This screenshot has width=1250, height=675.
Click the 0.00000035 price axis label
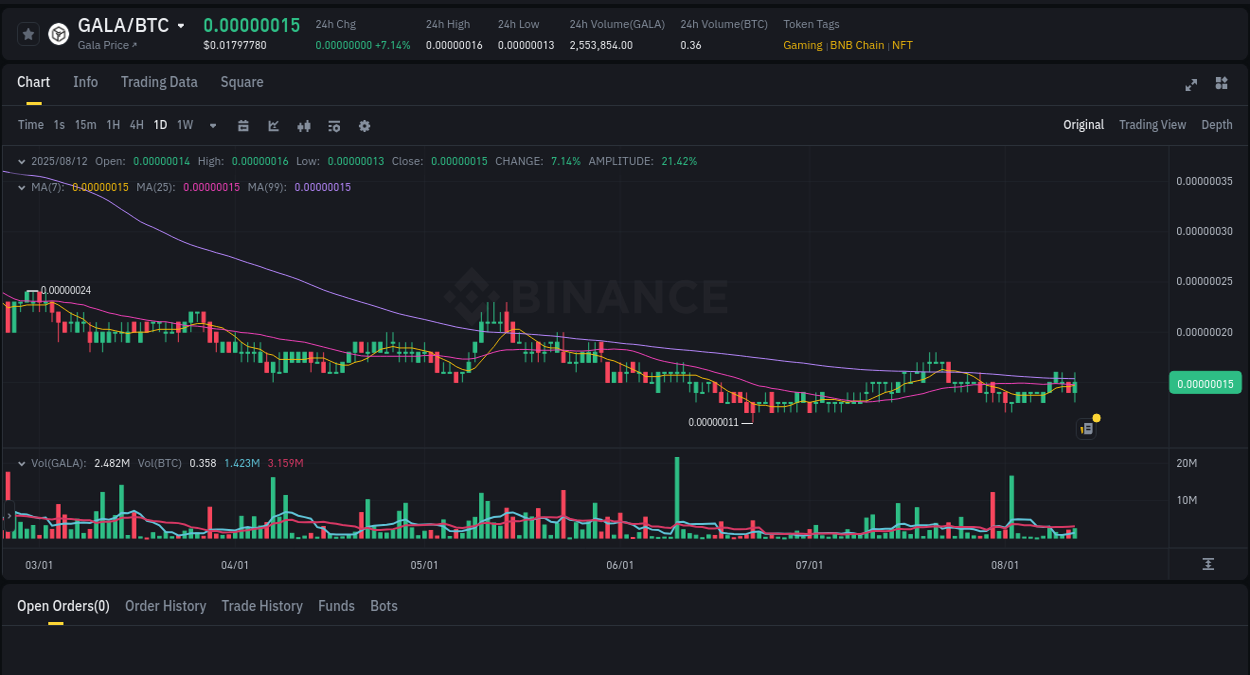[1204, 181]
